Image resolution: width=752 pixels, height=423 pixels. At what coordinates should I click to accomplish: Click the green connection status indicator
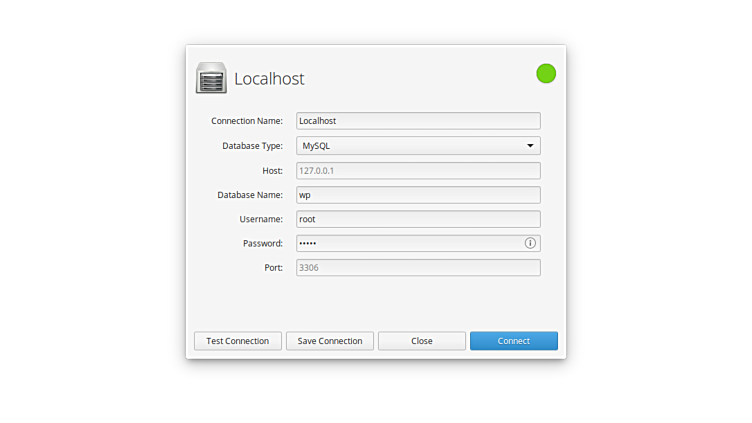546,73
